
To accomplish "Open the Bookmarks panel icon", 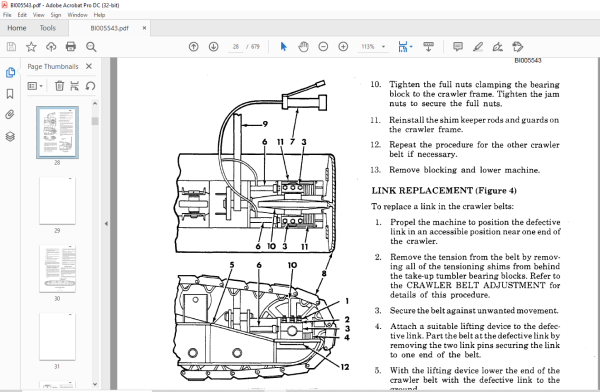I will (x=10, y=94).
